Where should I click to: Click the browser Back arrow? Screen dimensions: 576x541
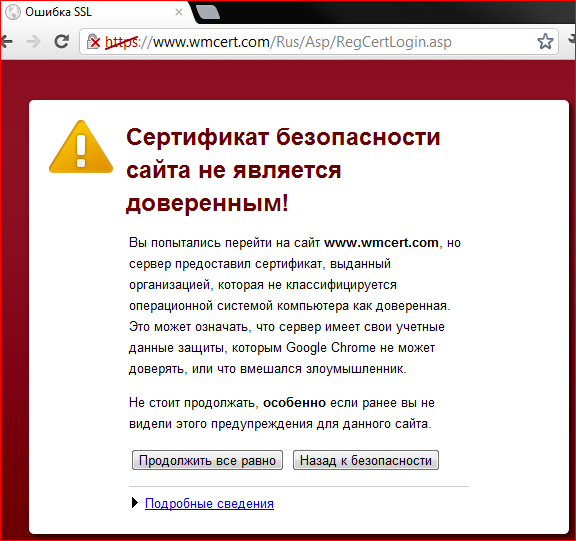click(x=7, y=42)
